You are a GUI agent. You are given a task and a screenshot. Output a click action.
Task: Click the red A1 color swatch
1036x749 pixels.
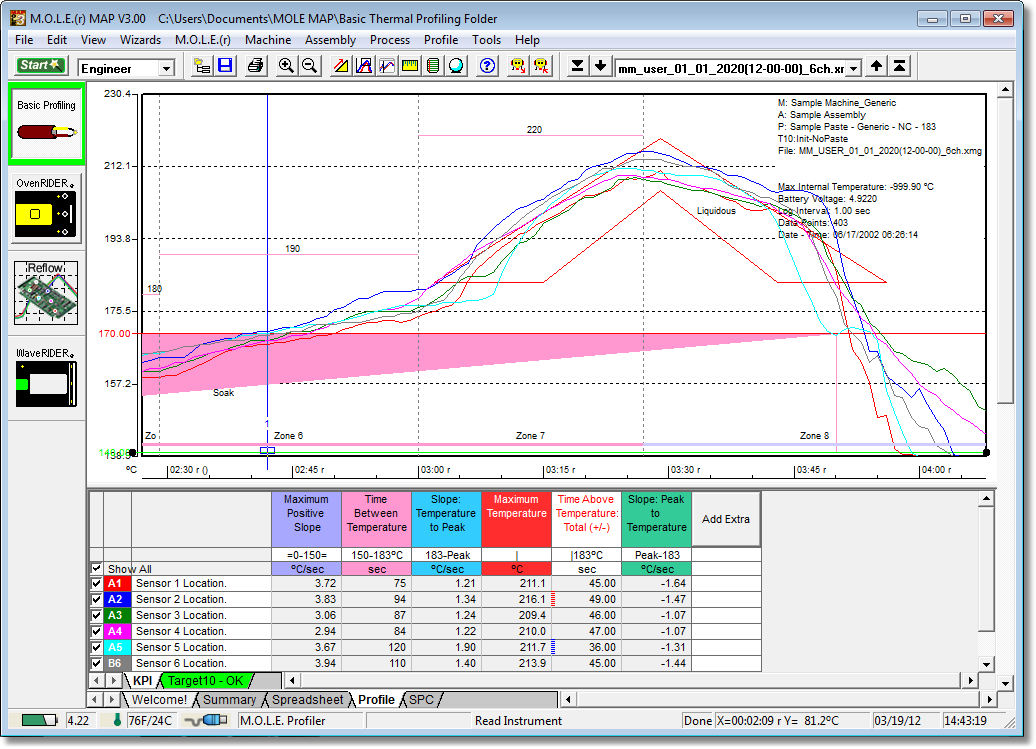pyautogui.click(x=116, y=583)
